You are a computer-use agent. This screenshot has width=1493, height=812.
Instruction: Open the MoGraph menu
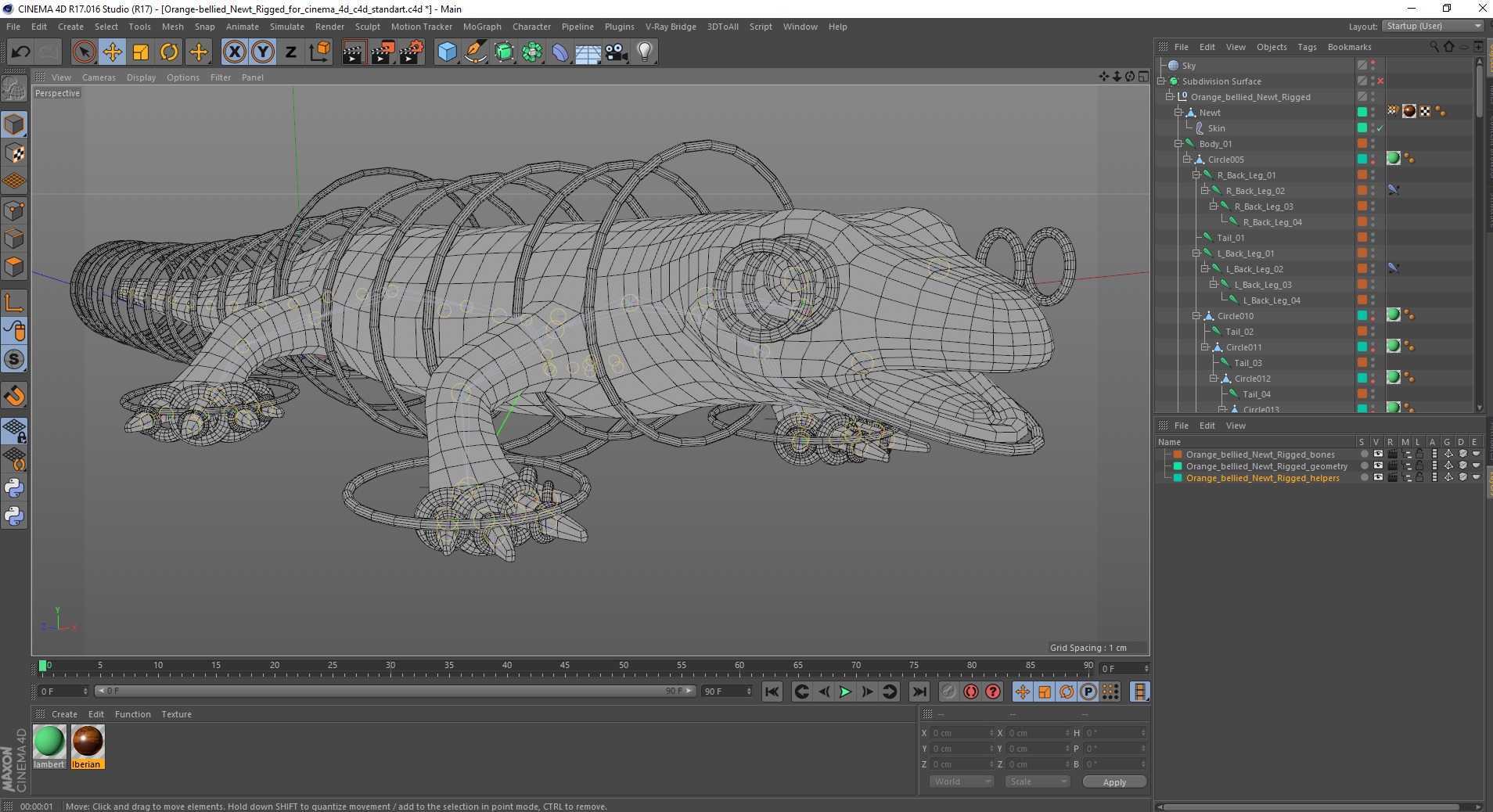point(482,27)
